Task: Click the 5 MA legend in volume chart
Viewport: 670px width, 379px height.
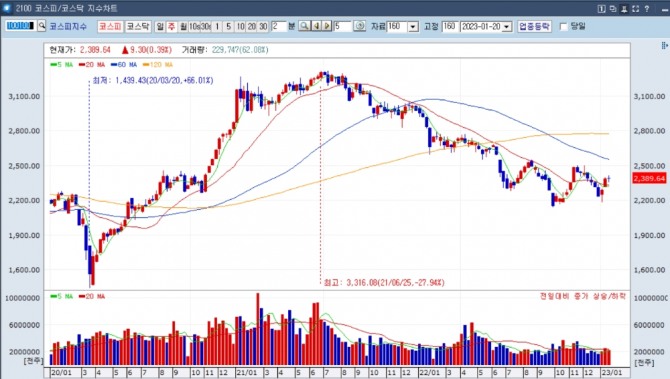Action: pyautogui.click(x=62, y=296)
